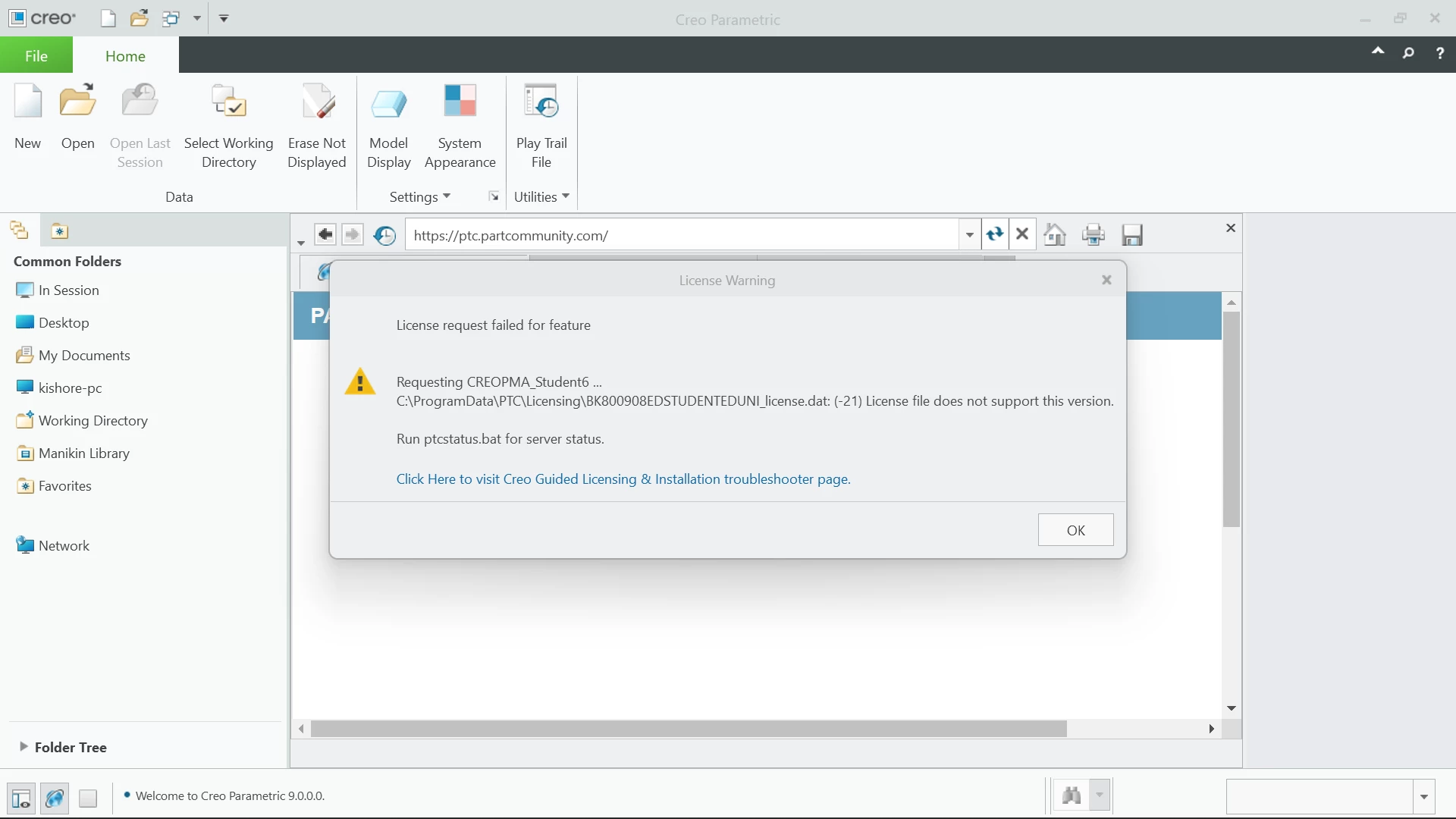Expand the URL address dropdown
The height and width of the screenshot is (819, 1456).
969,235
